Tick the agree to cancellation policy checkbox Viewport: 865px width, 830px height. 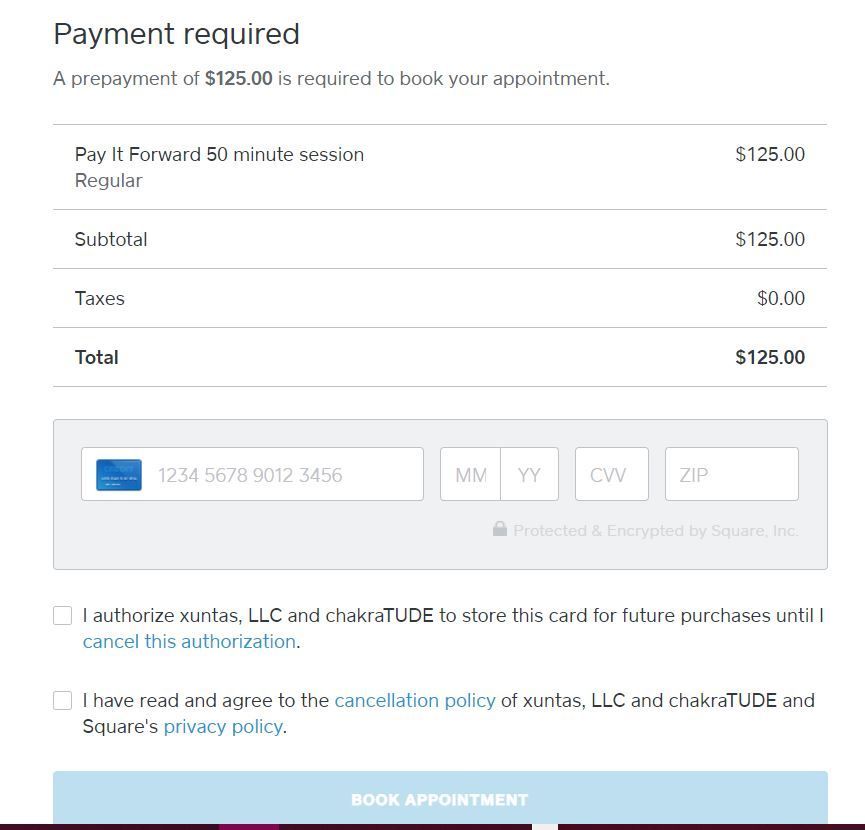[63, 701]
